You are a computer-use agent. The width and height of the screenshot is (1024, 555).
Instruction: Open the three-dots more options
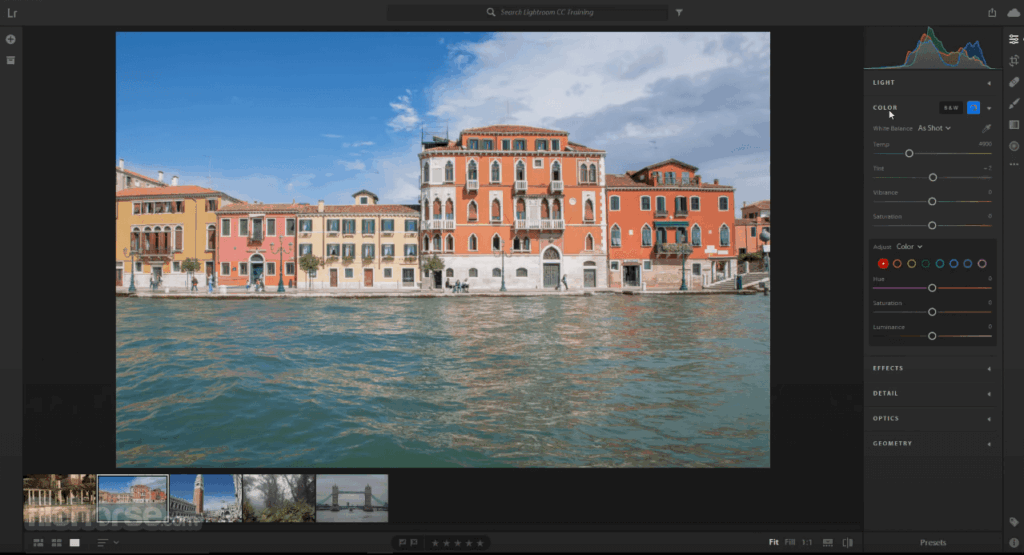[1014, 165]
